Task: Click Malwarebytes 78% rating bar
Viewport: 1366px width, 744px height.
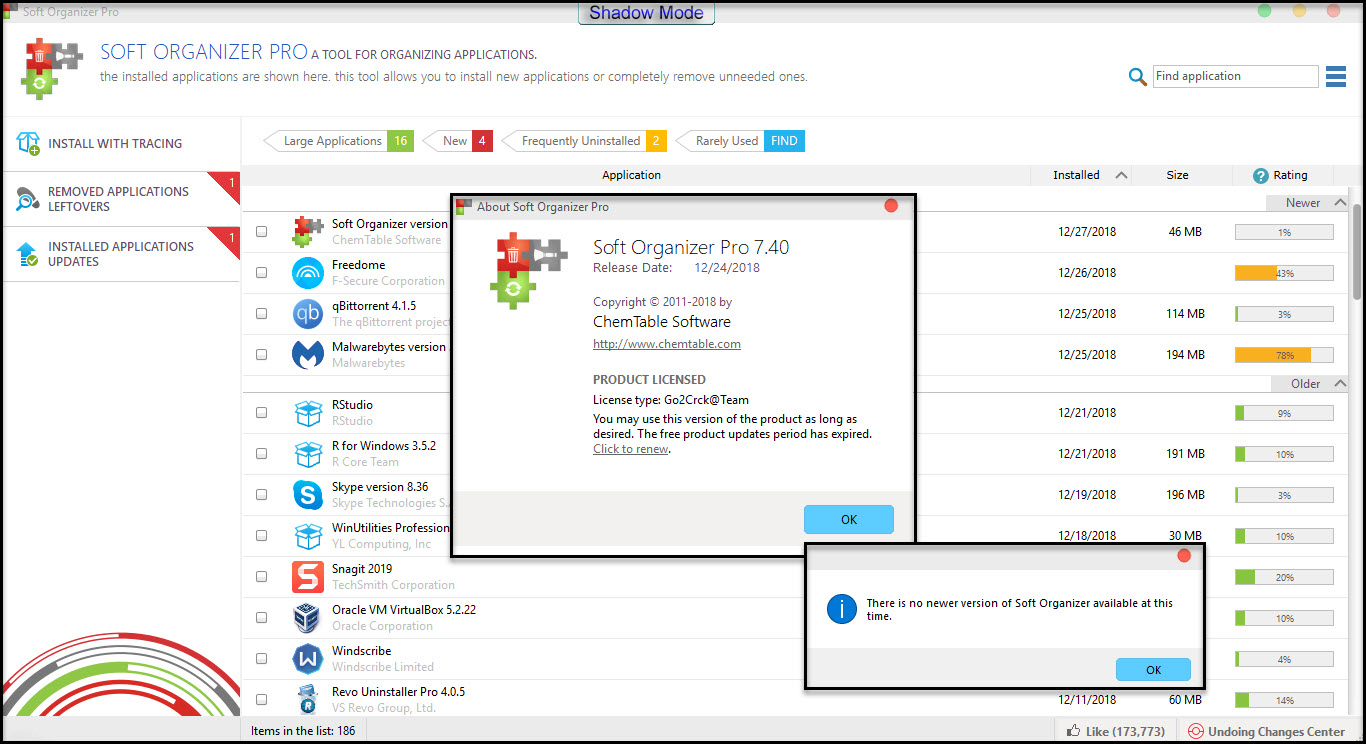Action: [1284, 355]
